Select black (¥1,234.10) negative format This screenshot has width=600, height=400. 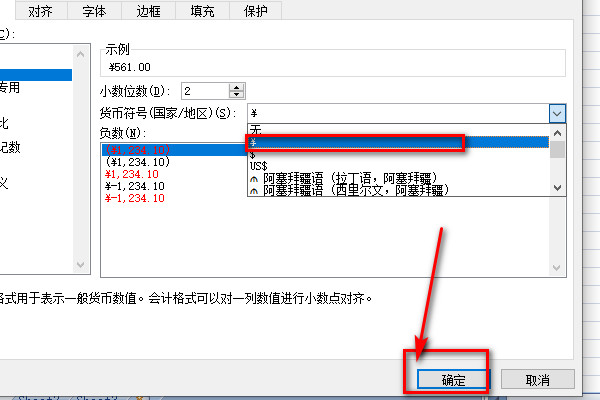tap(137, 162)
